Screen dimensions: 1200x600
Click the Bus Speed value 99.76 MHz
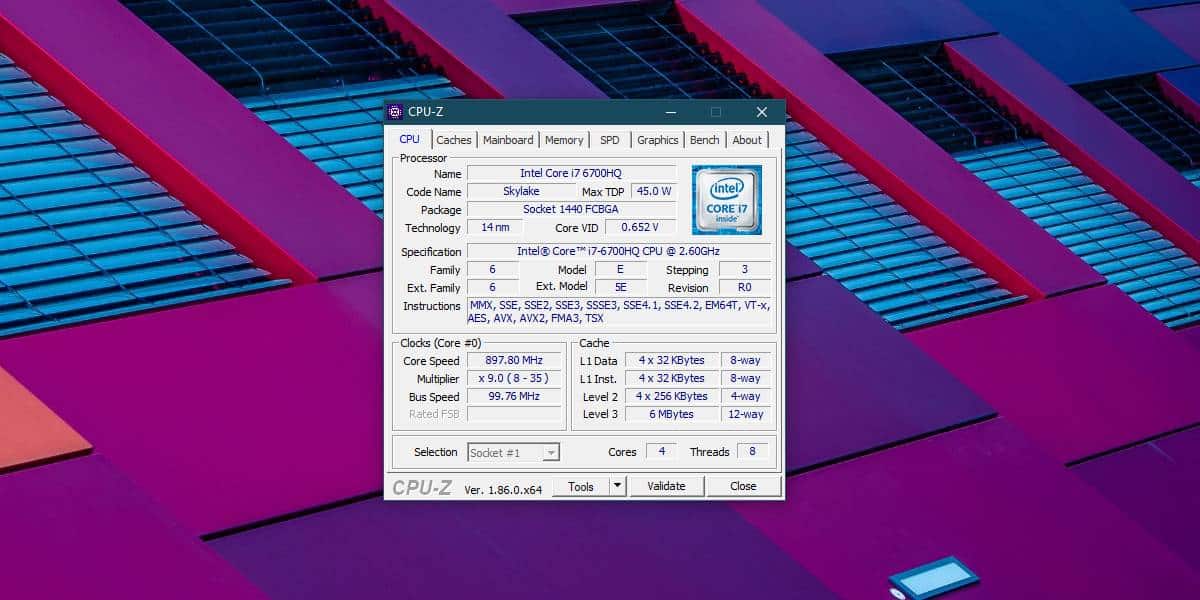[514, 396]
